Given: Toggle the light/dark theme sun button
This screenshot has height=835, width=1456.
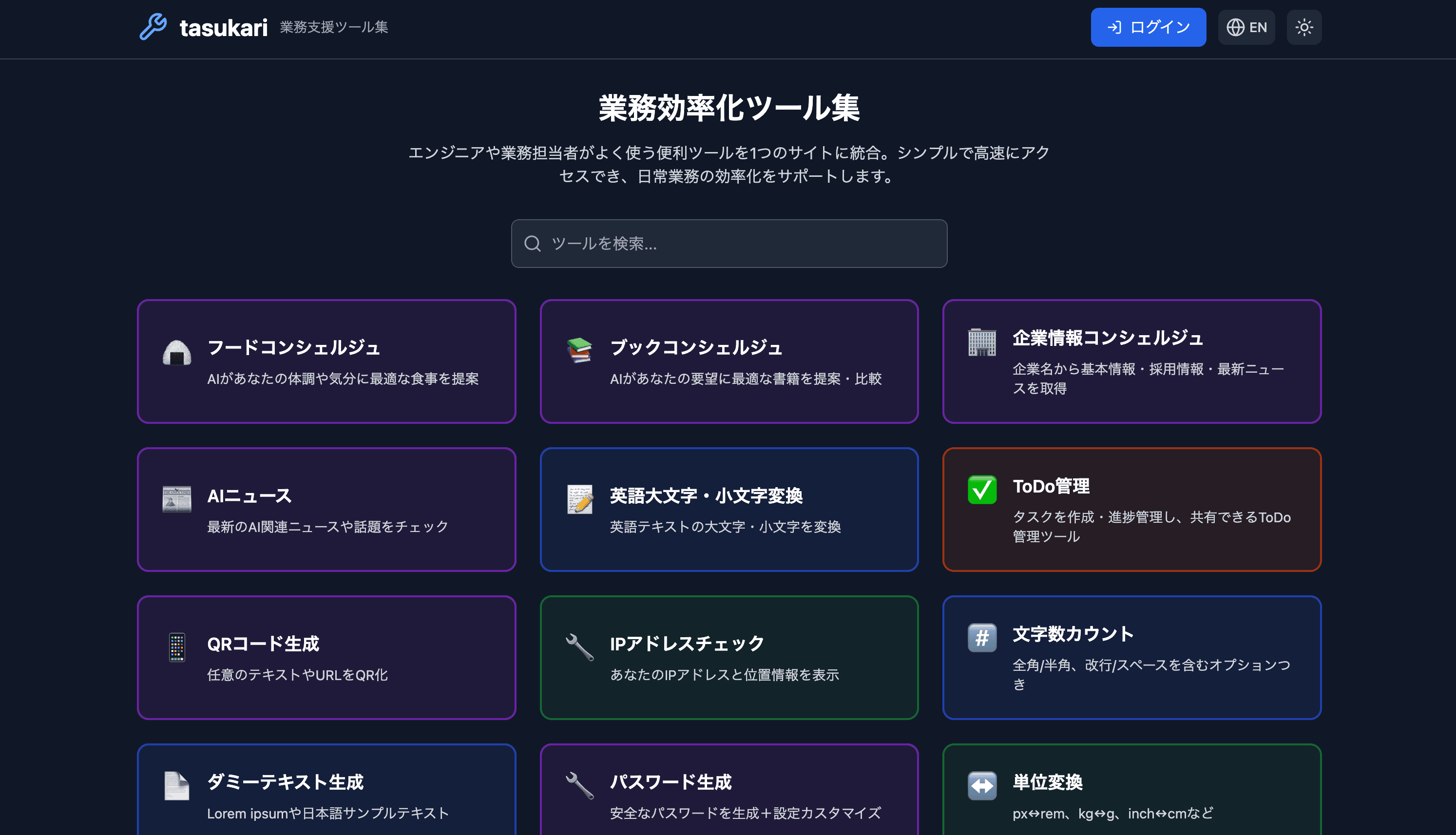Looking at the screenshot, I should [x=1303, y=28].
